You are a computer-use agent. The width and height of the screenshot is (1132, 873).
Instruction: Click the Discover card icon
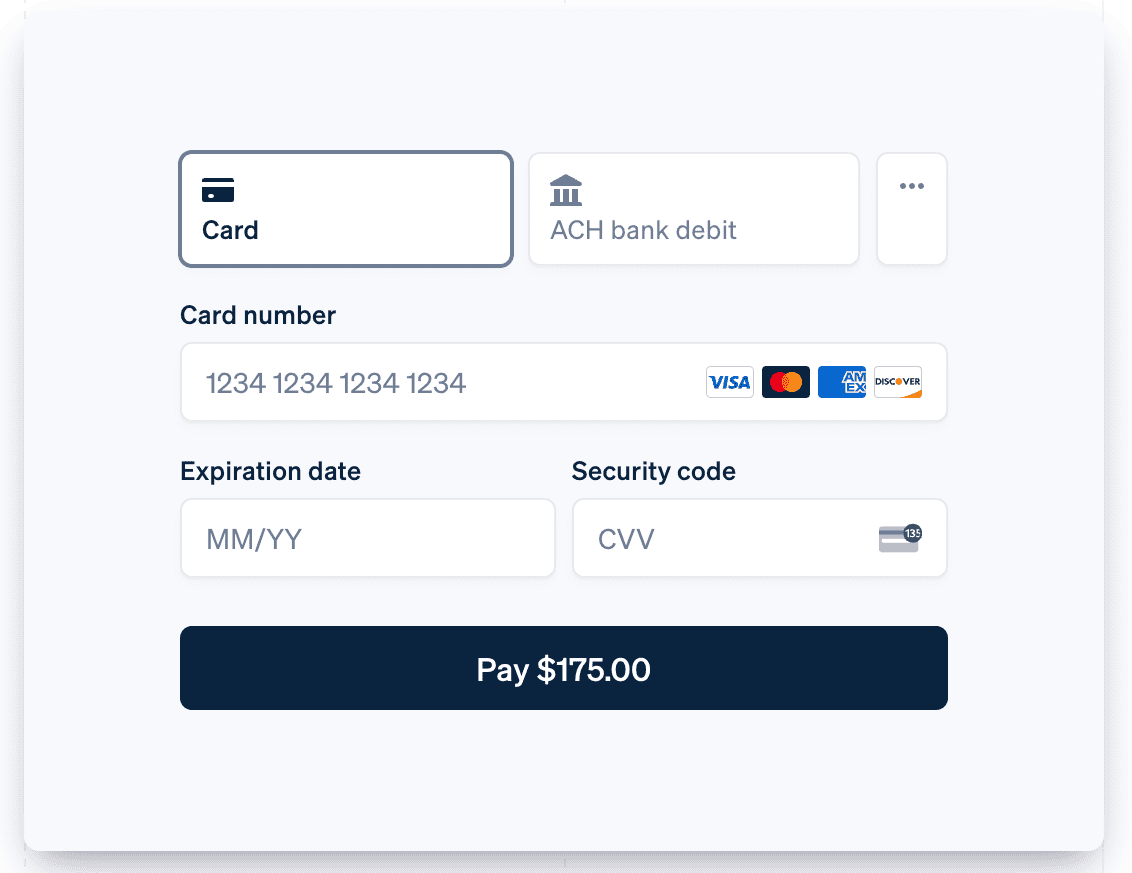point(897,382)
